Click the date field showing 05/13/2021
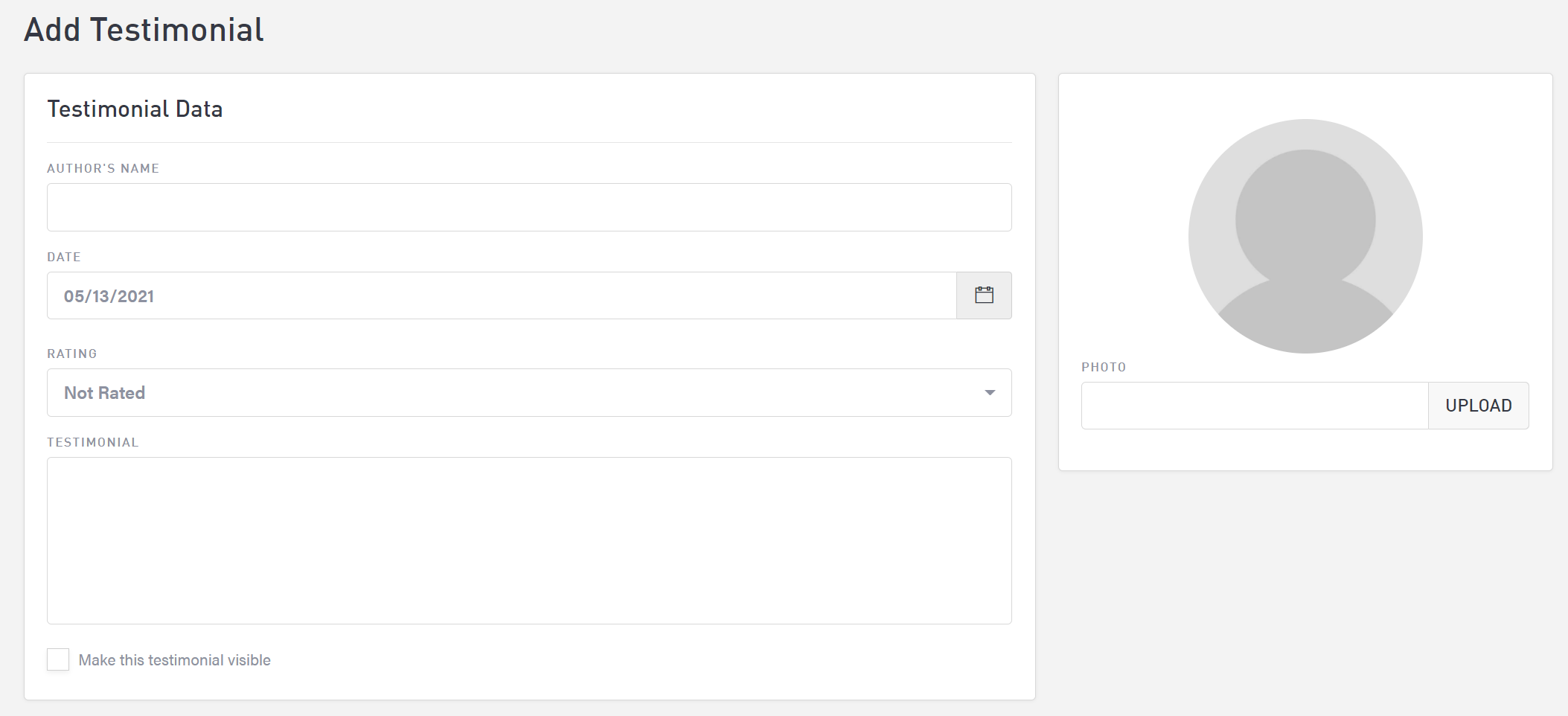 point(501,295)
